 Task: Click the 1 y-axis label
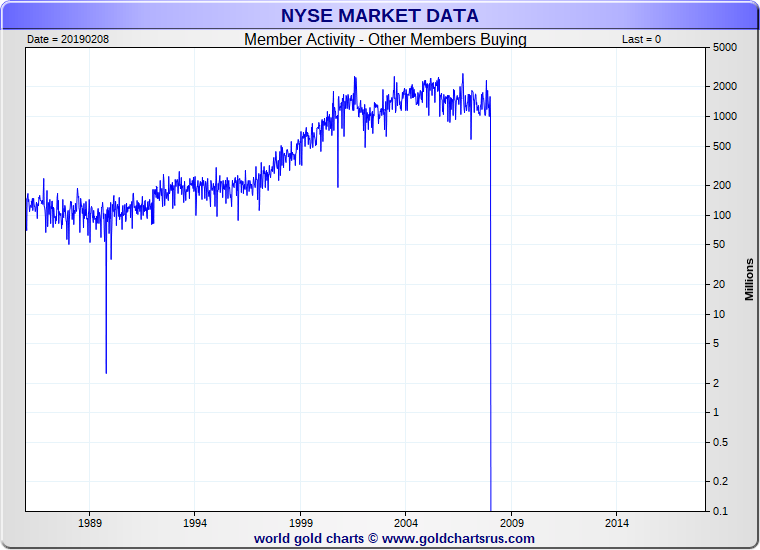(716, 412)
